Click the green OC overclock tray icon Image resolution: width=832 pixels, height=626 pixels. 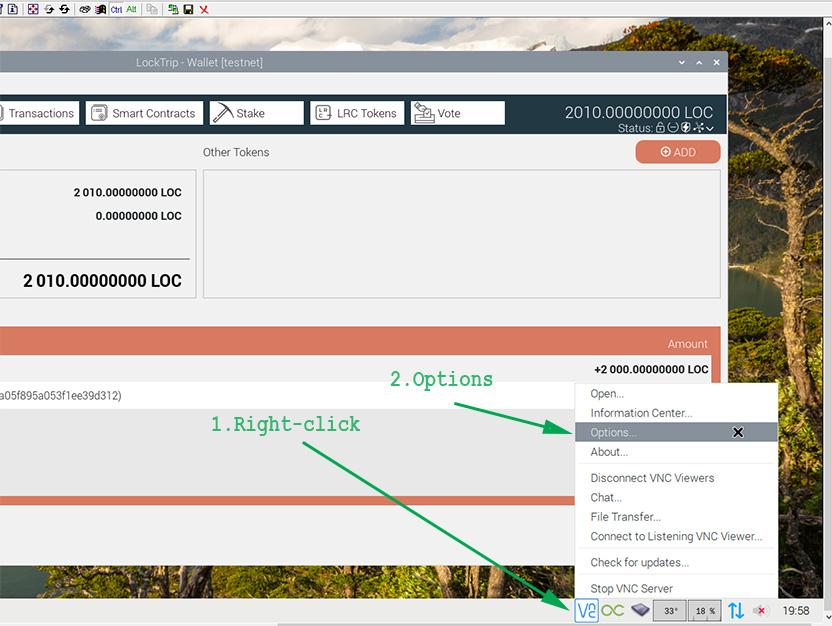[x=613, y=610]
